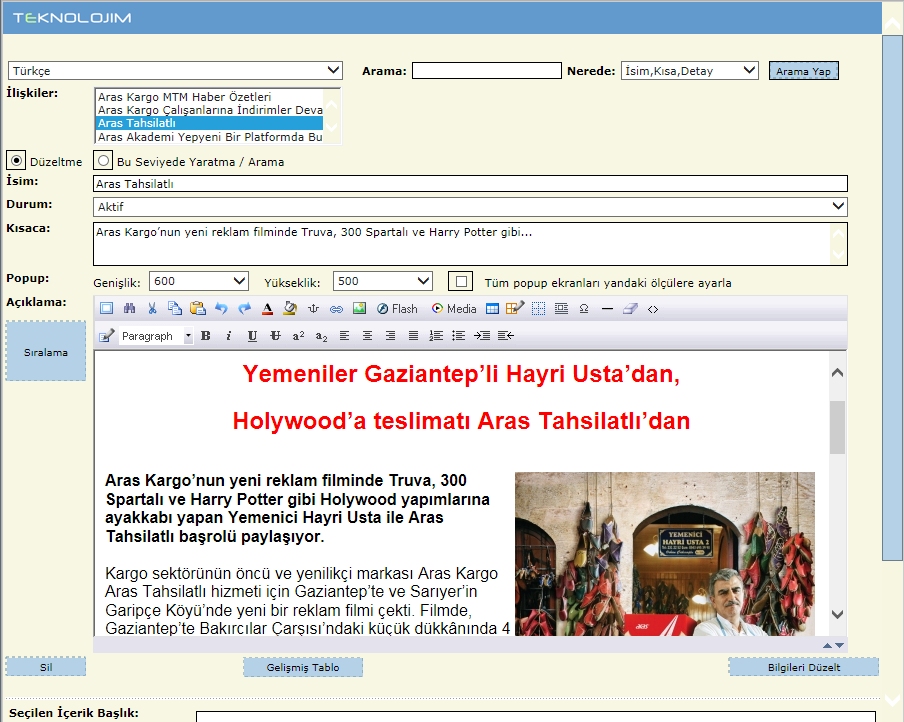Open find with the binoculars icon
Image resolution: width=904 pixels, height=722 pixels.
(x=129, y=309)
